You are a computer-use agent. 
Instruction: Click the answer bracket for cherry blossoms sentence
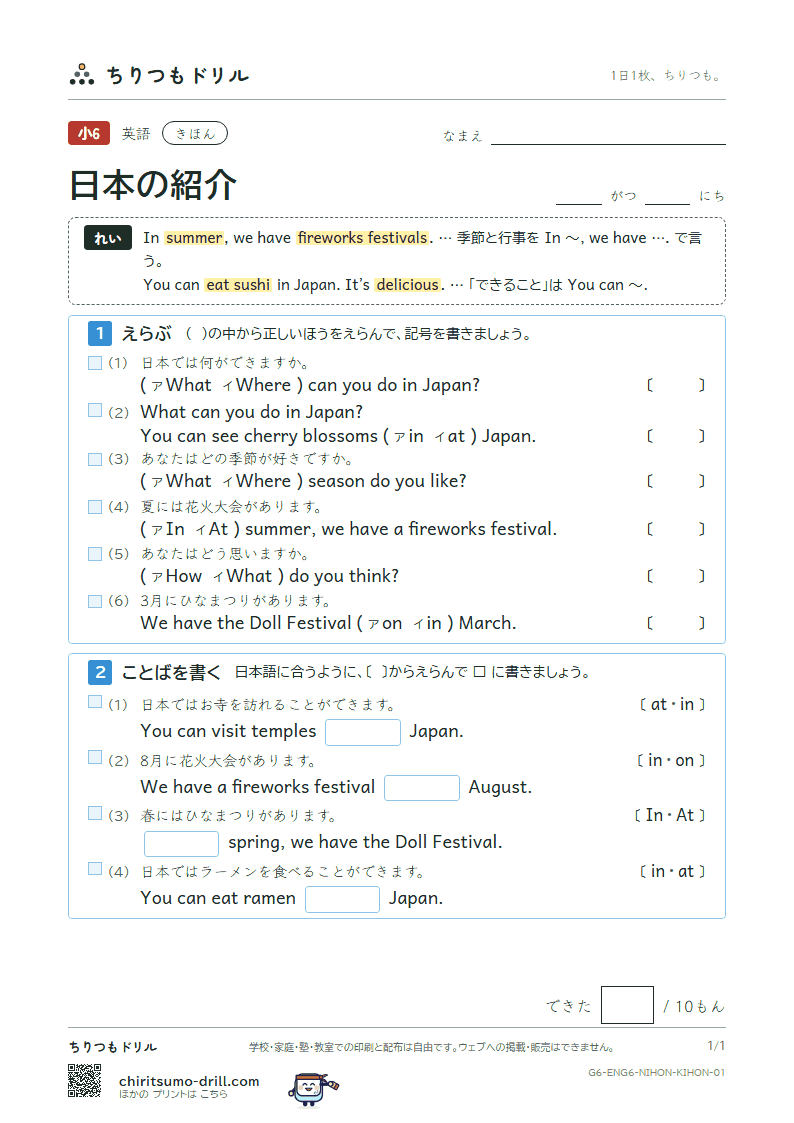point(676,436)
